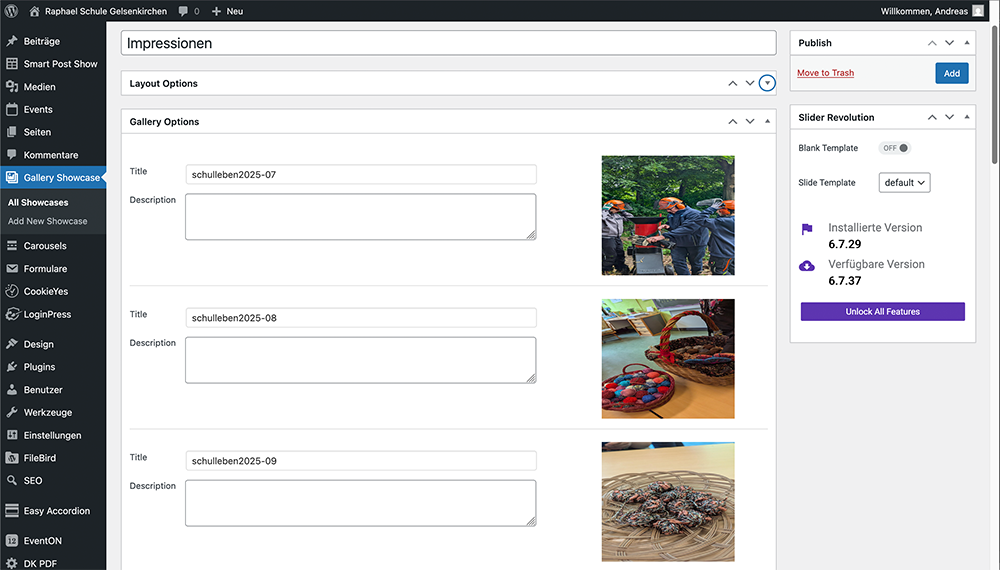This screenshot has height=570, width=1000.
Task: Click the home icon beside Raphael Schule Gelsenkirchen
Action: [34, 11]
